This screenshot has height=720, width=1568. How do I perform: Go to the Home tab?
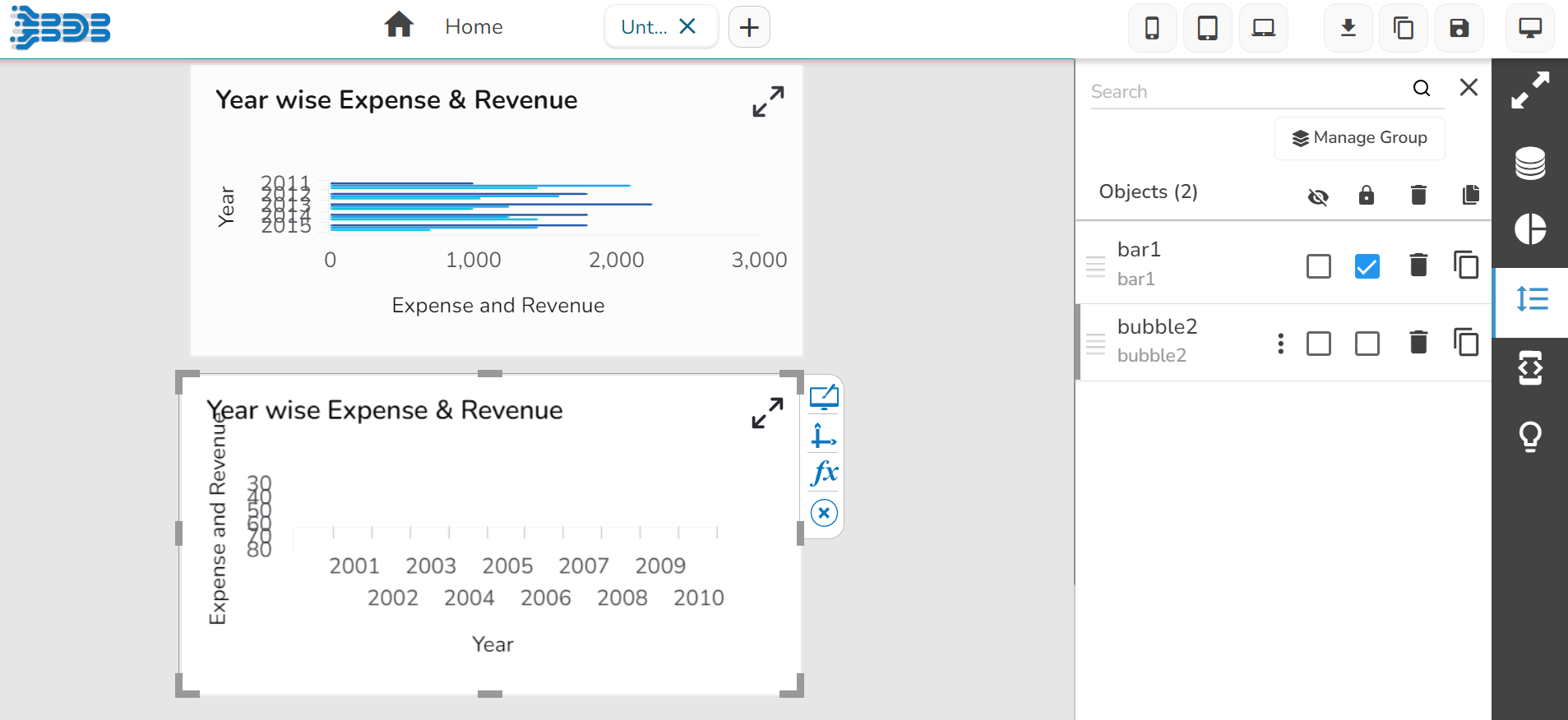point(473,27)
